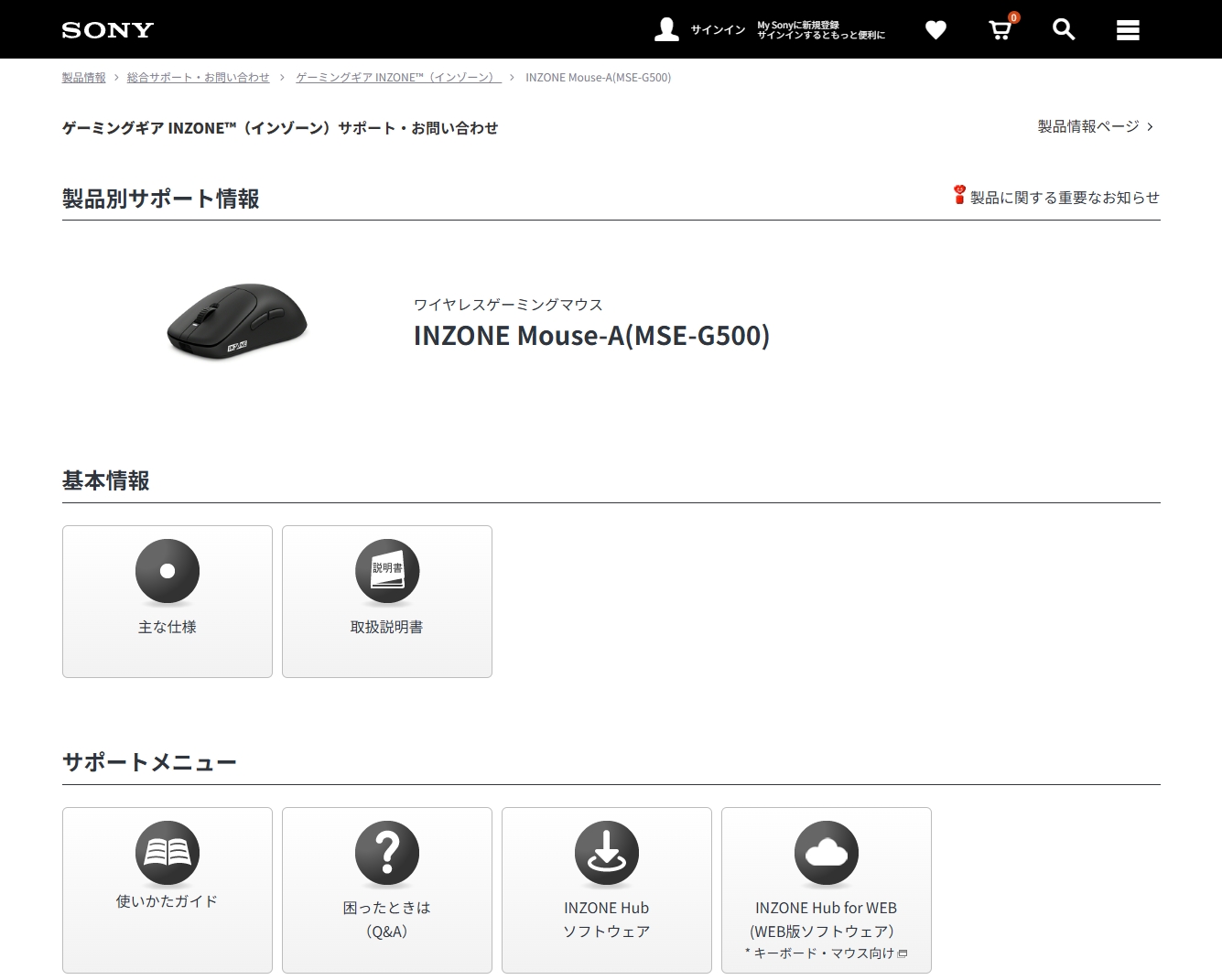This screenshot has height=980, width=1222.
Task: Click the 基本情報 heading
Action: [105, 480]
